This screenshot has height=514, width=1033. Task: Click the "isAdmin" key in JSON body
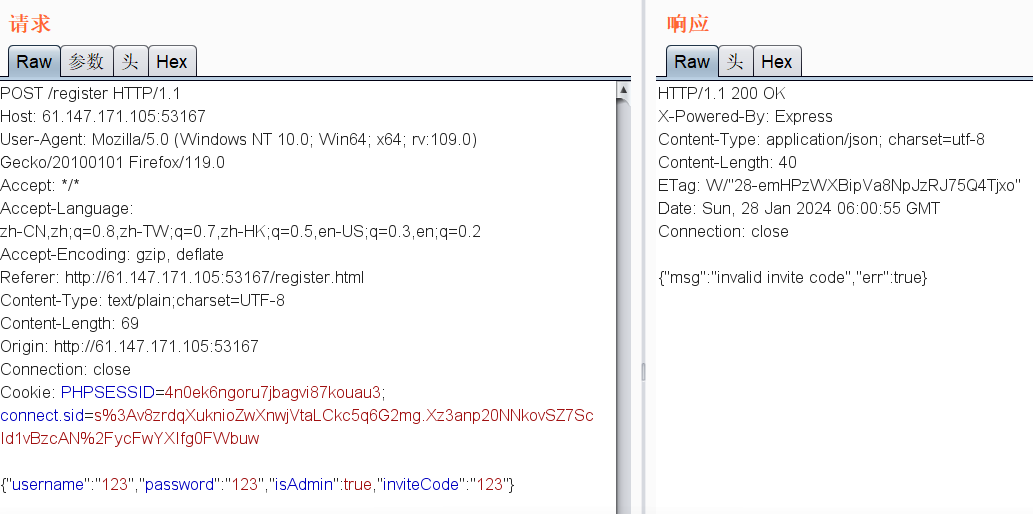[x=304, y=484]
